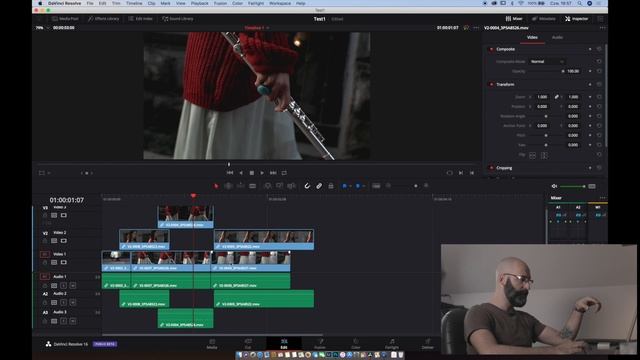
Task: Play timeline in reverse
Action: click(241, 173)
